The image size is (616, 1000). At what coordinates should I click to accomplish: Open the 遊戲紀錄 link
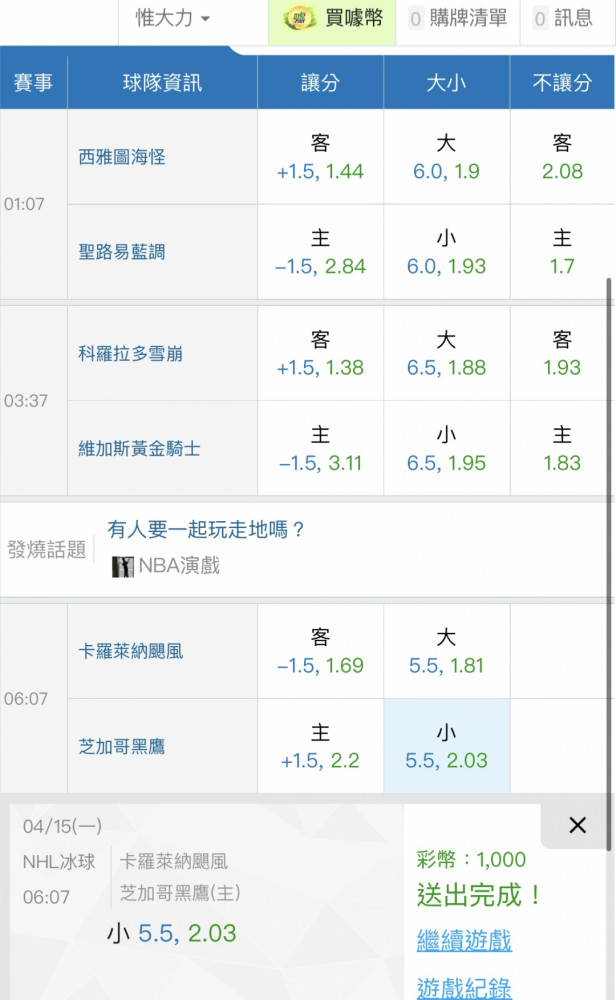(x=464, y=988)
